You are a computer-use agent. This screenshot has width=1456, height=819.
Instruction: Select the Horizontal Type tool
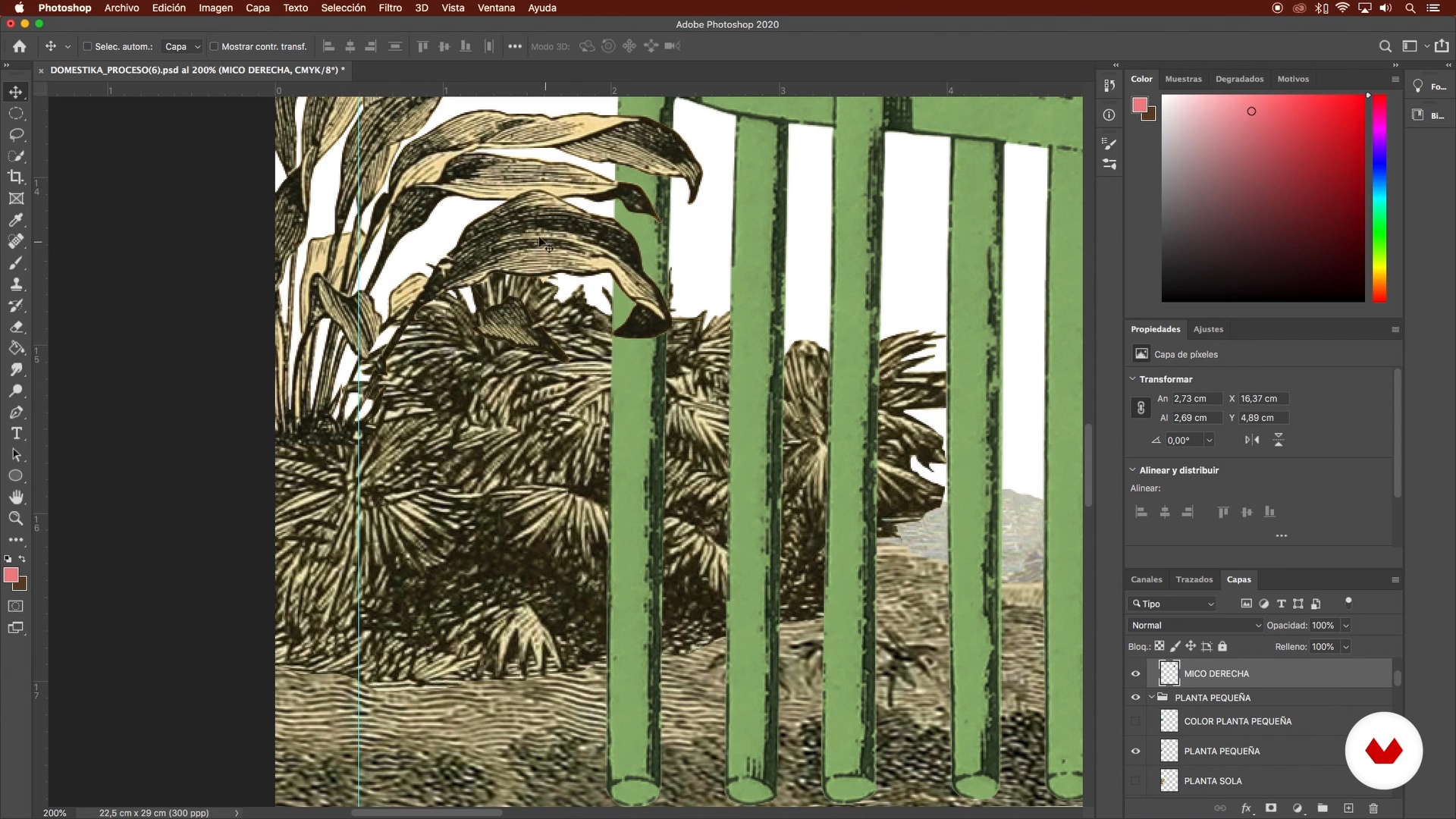16,434
